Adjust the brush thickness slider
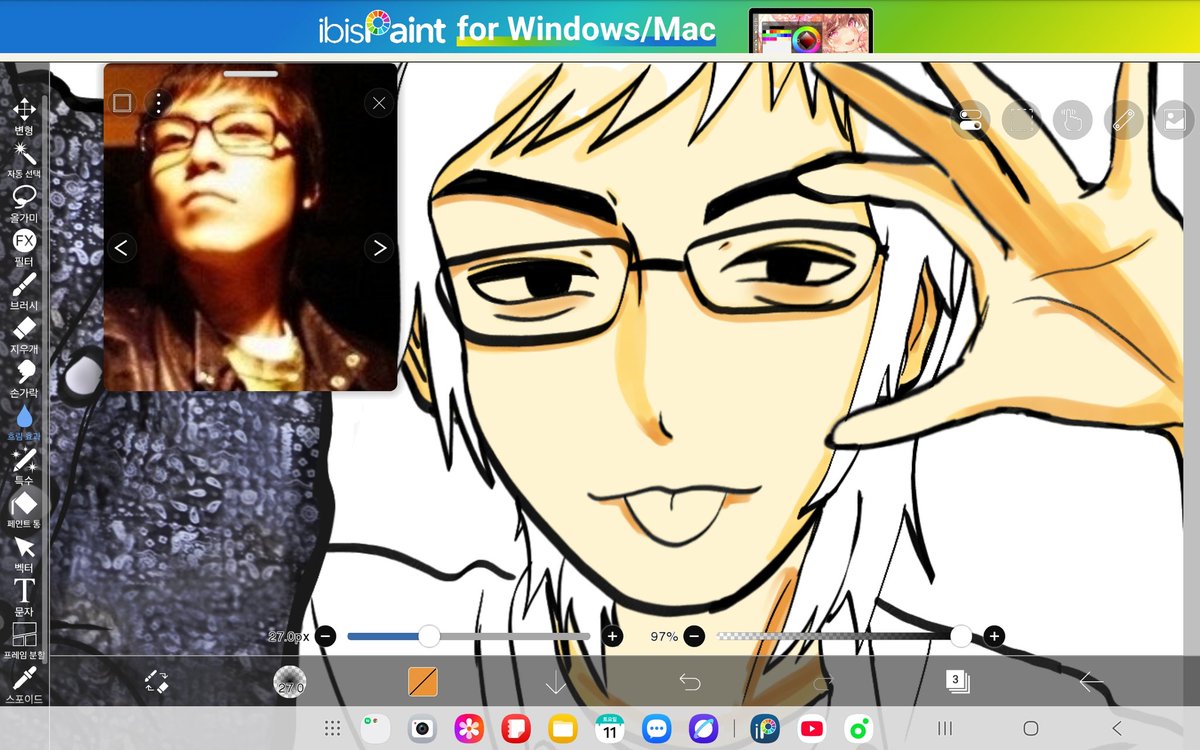 469,636
